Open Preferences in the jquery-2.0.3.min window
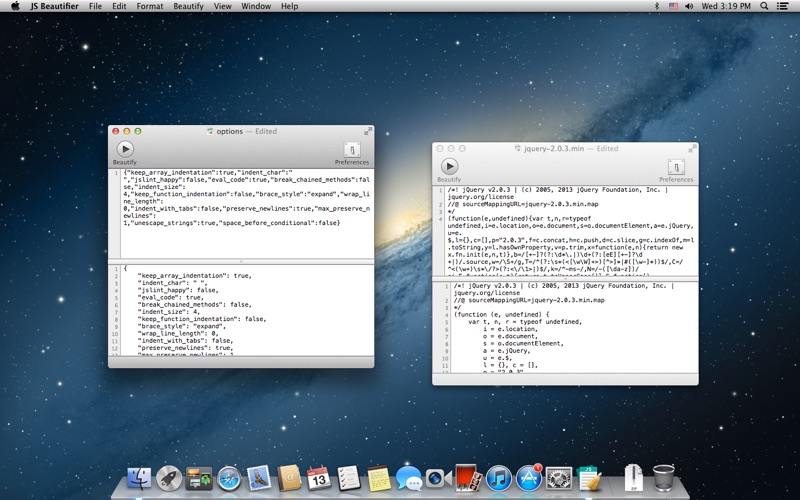 coord(676,167)
